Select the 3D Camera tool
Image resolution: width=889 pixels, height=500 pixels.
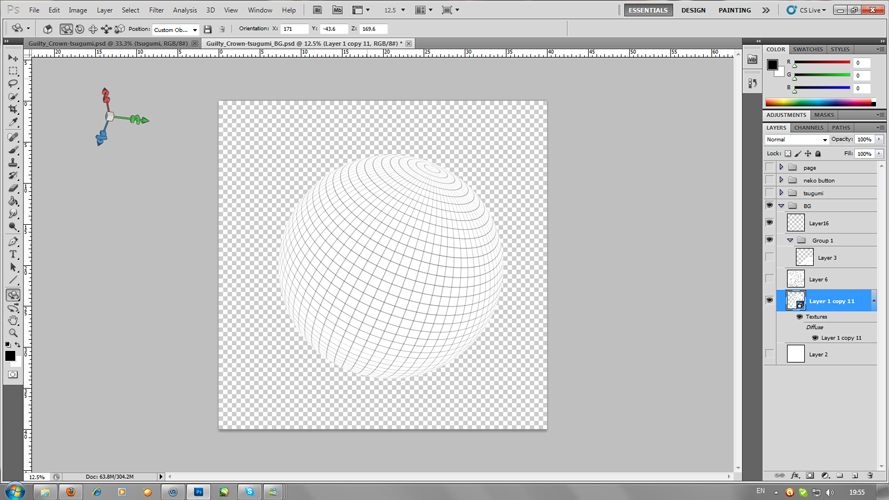pyautogui.click(x=13, y=308)
